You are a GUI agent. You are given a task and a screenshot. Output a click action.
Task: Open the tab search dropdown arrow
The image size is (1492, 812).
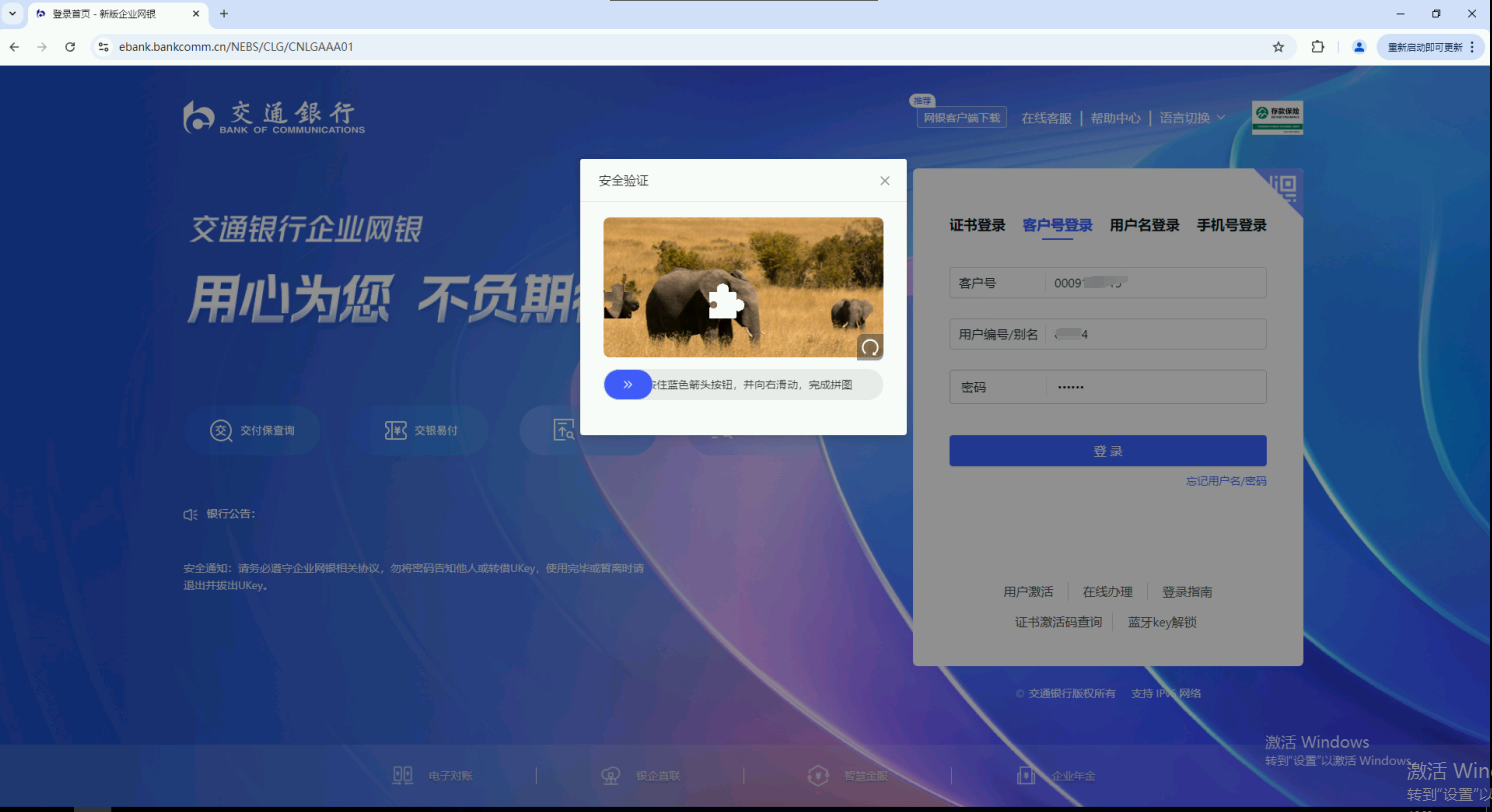pos(12,14)
